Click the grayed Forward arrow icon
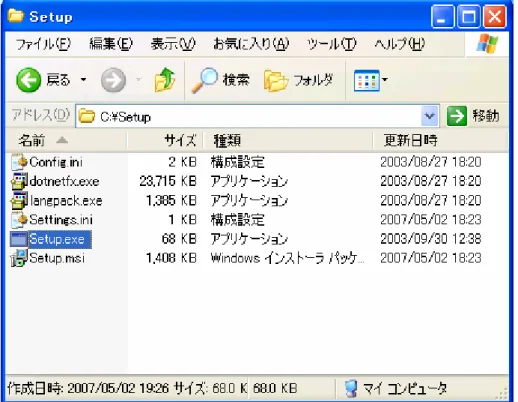 click(113, 80)
